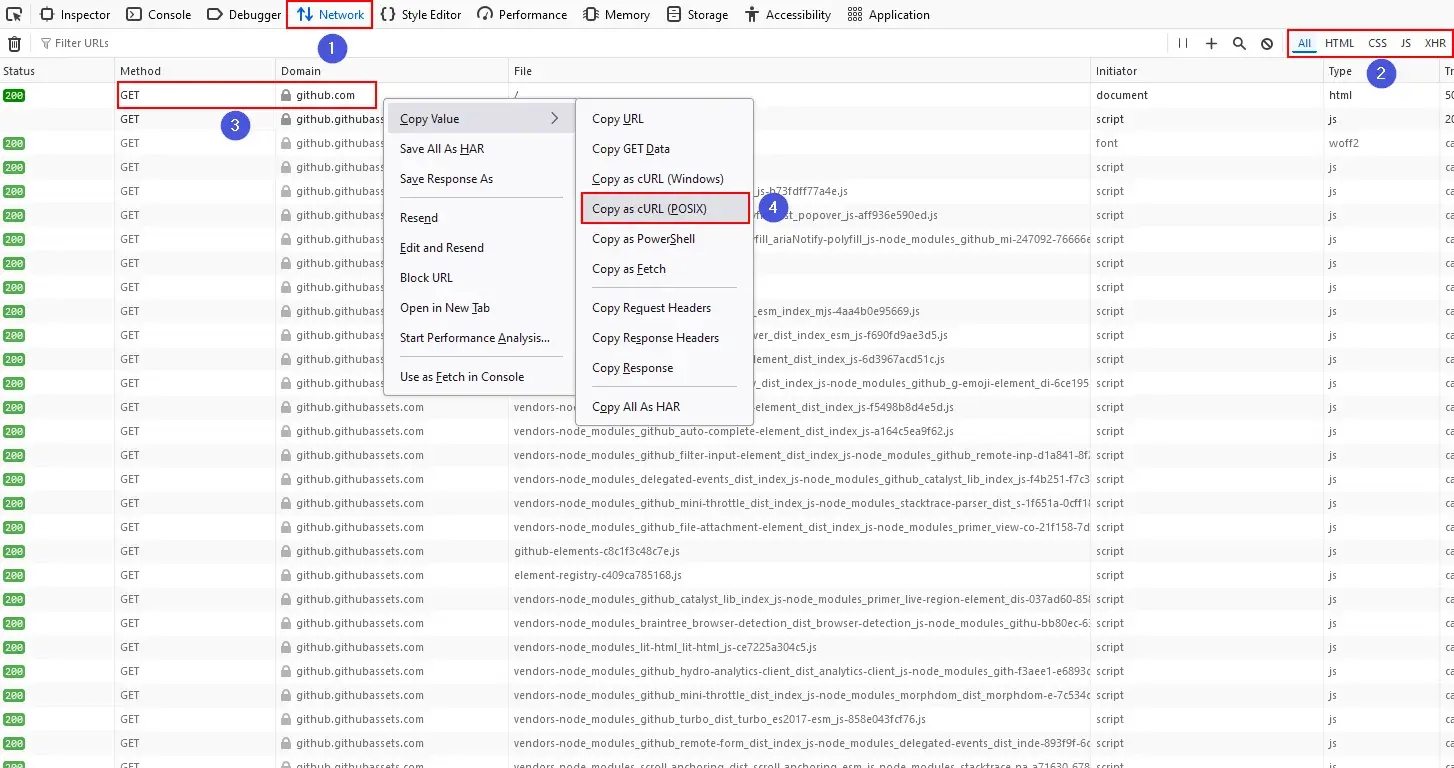This screenshot has height=768, width=1454.
Task: Sort requests by Initiator column header
Action: (1116, 71)
